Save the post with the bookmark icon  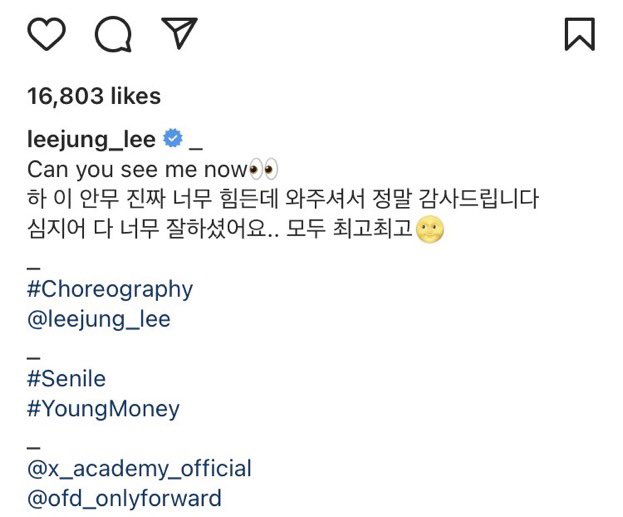click(x=579, y=34)
